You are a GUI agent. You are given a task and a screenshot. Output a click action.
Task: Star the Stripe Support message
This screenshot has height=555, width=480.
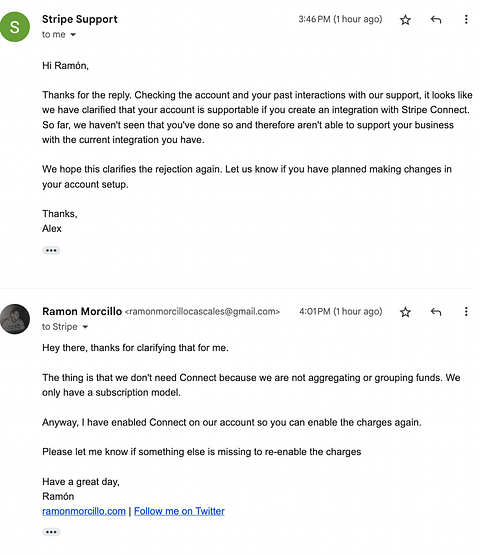point(405,20)
